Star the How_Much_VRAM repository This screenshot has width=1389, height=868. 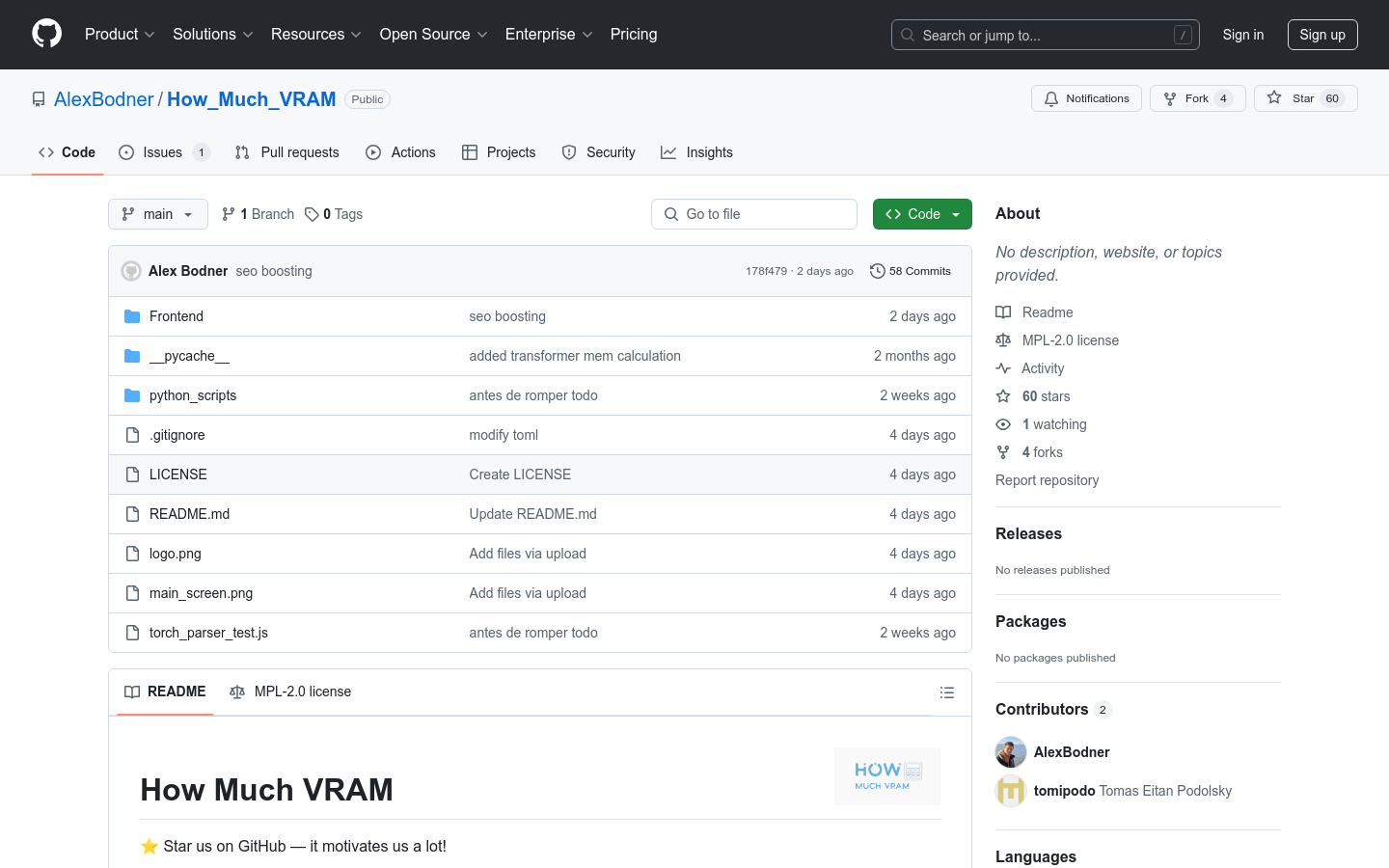[x=1304, y=98]
